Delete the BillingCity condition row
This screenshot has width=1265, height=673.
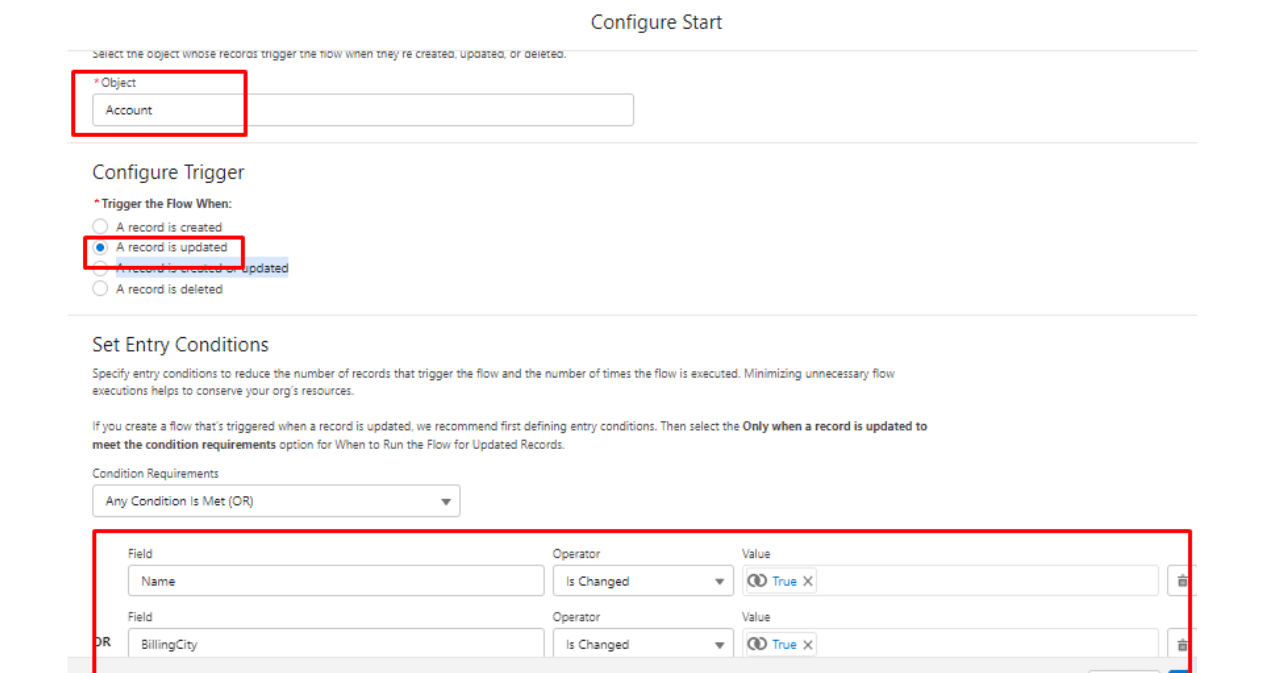1182,645
